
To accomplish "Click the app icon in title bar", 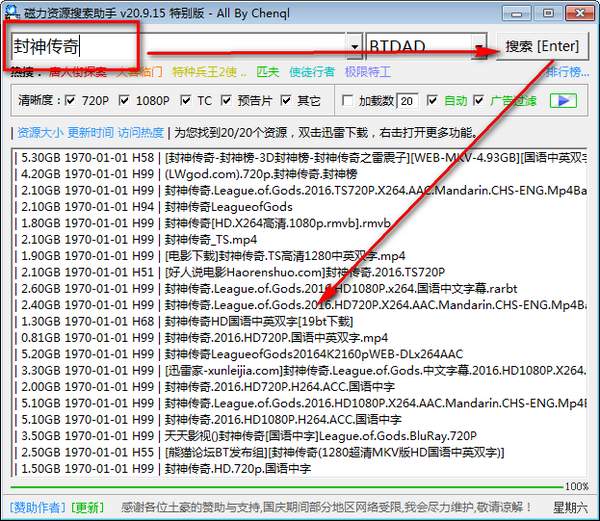I will point(11,12).
